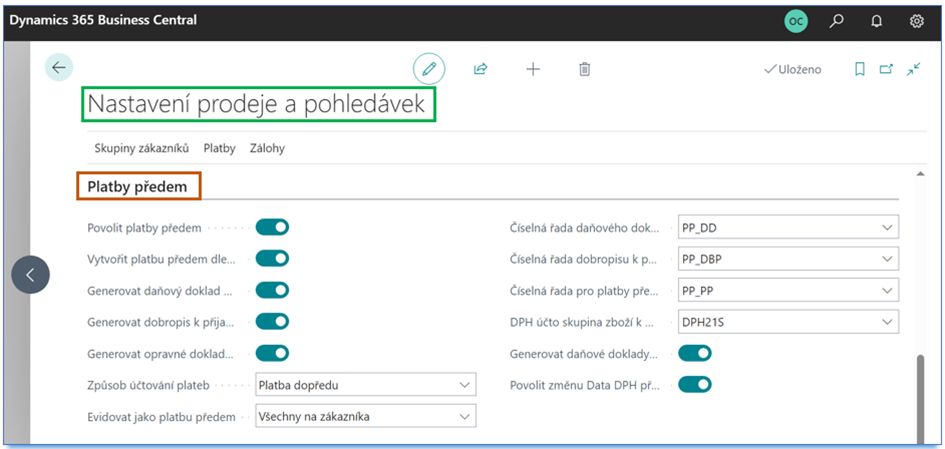
Task: Click the collapse page arrows icon
Action: [914, 69]
